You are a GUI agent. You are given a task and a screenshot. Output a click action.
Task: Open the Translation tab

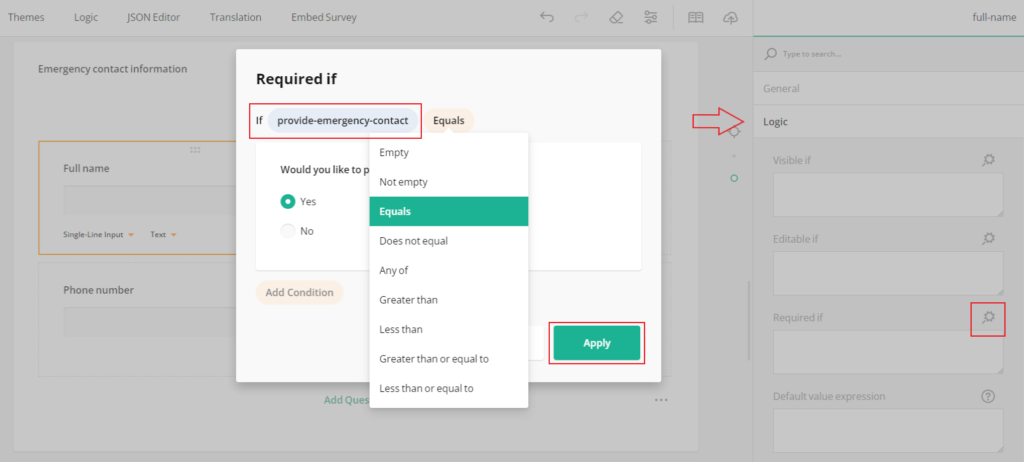tap(235, 17)
